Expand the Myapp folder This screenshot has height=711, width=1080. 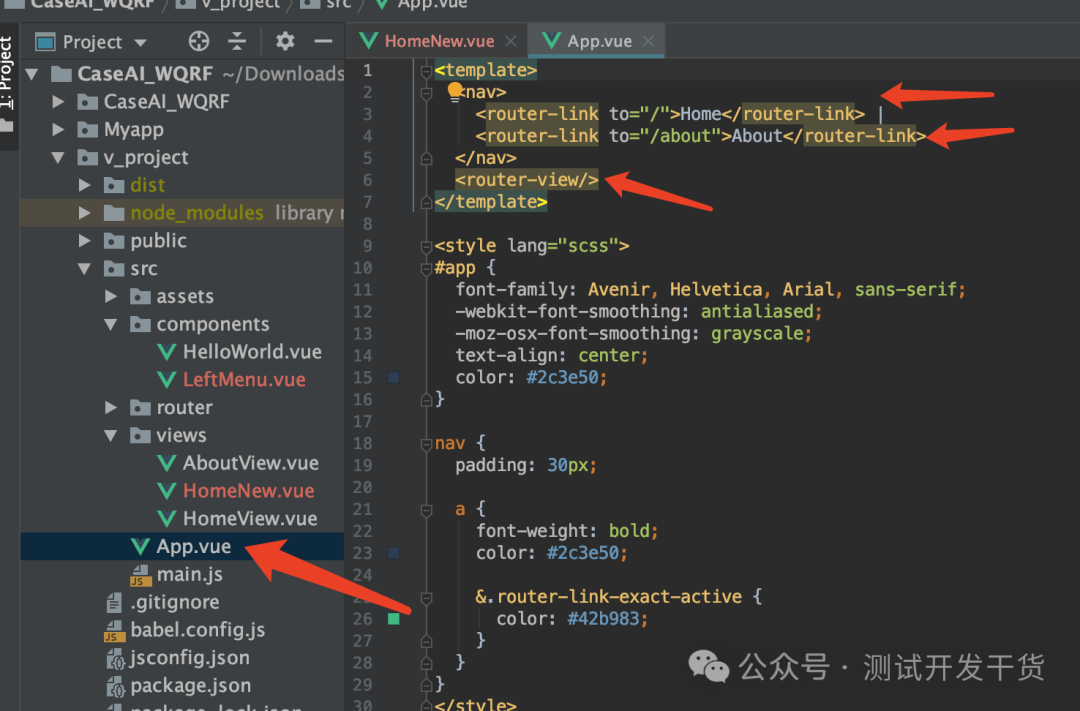click(59, 130)
